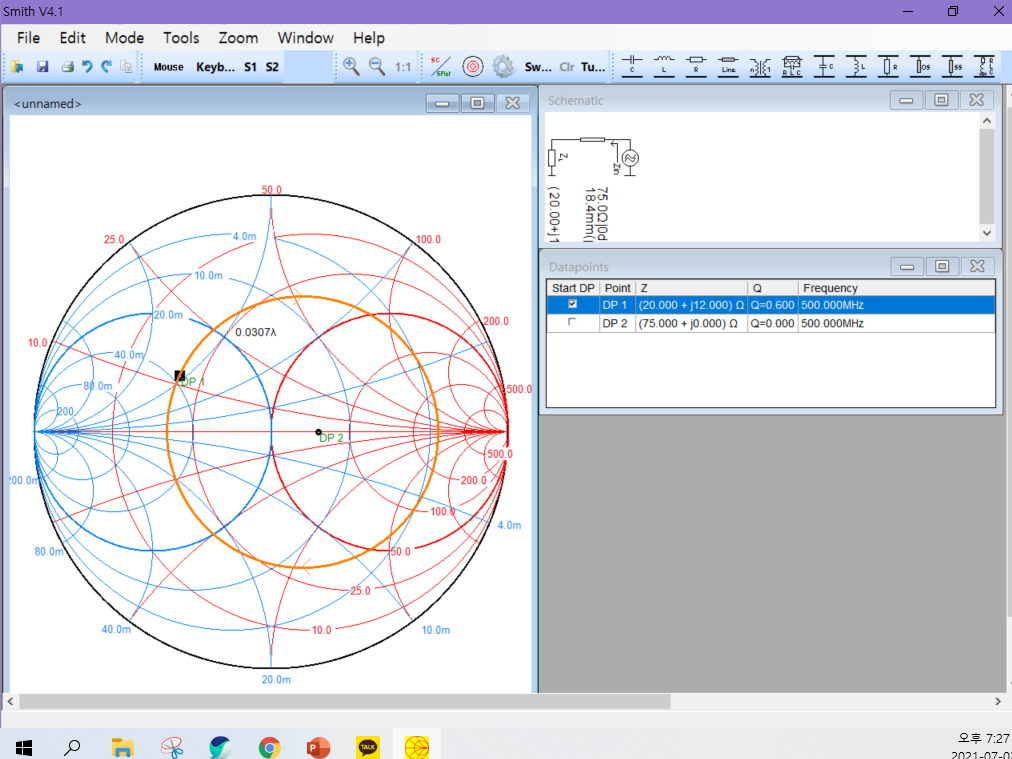Open the Tools menu
Image resolution: width=1012 pixels, height=759 pixels.
181,38
